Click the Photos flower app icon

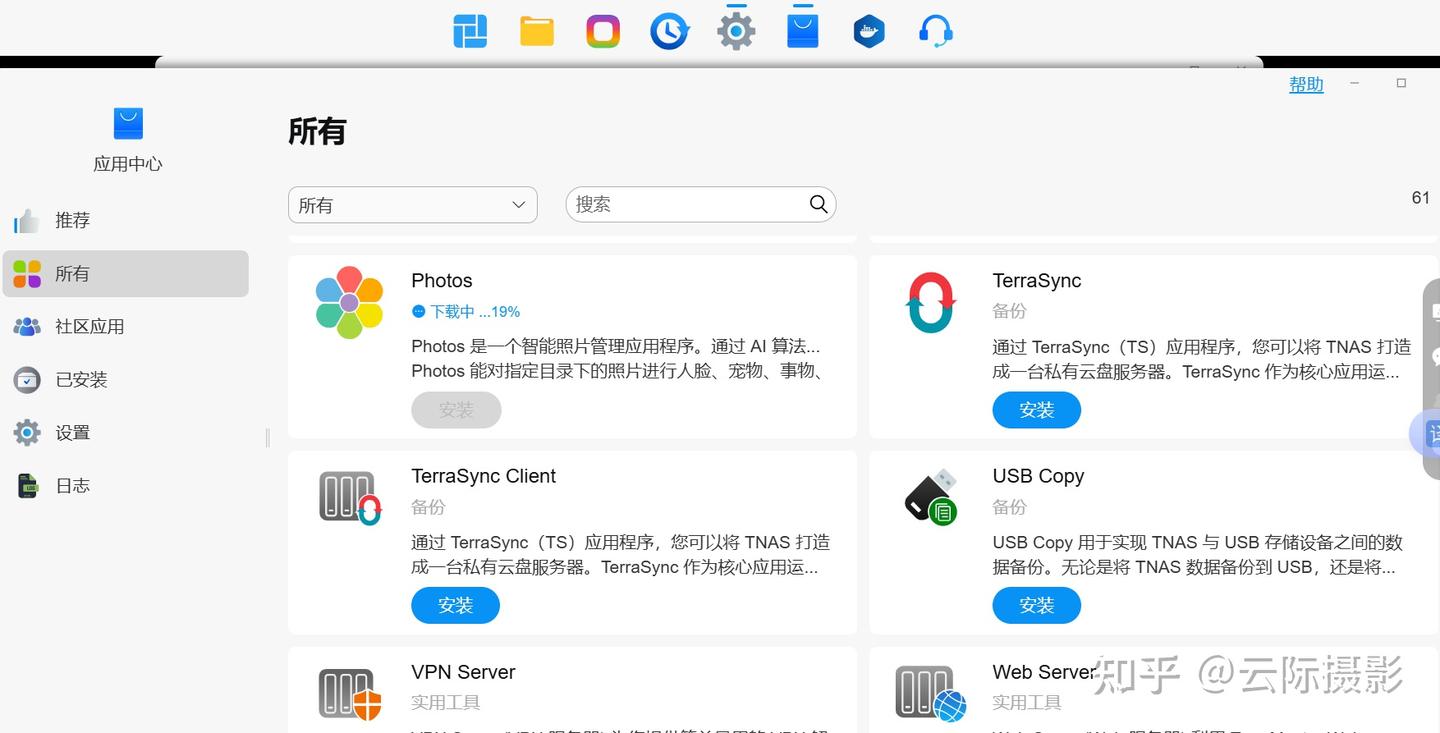[349, 302]
